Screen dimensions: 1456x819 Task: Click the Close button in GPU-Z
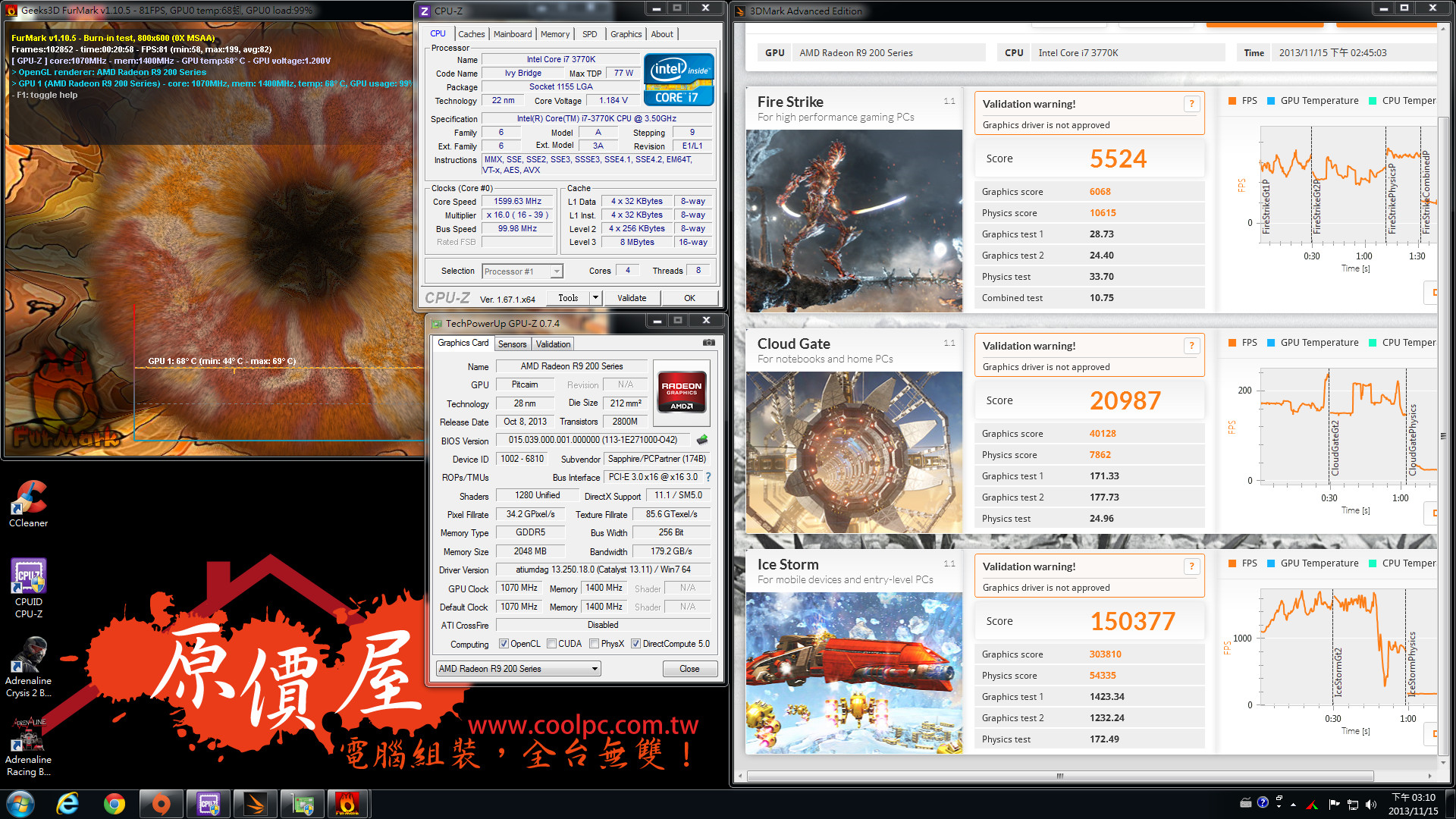[x=689, y=669]
